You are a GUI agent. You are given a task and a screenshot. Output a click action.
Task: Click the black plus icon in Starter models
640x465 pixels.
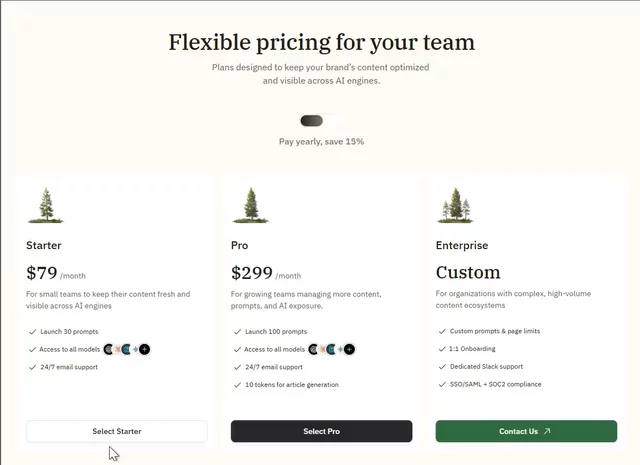144,349
